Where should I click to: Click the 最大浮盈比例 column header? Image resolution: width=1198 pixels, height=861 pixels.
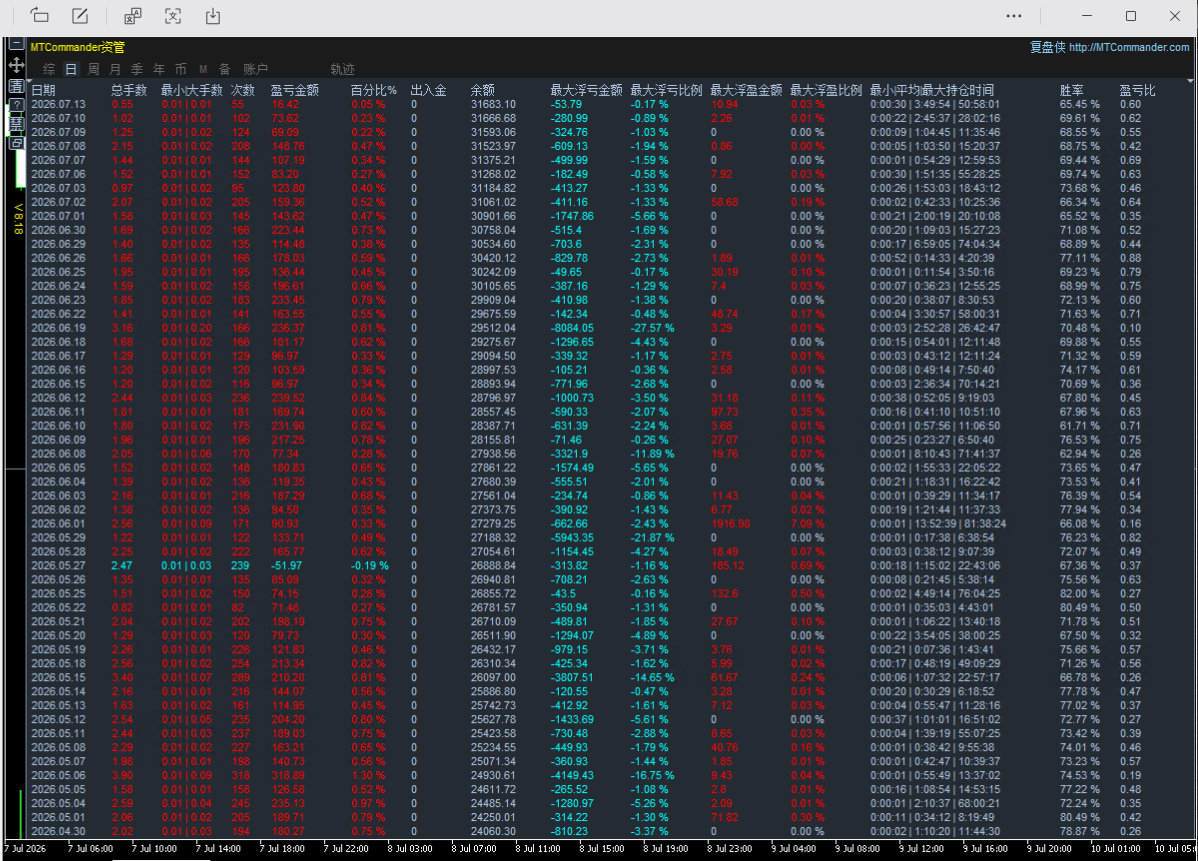(x=826, y=90)
